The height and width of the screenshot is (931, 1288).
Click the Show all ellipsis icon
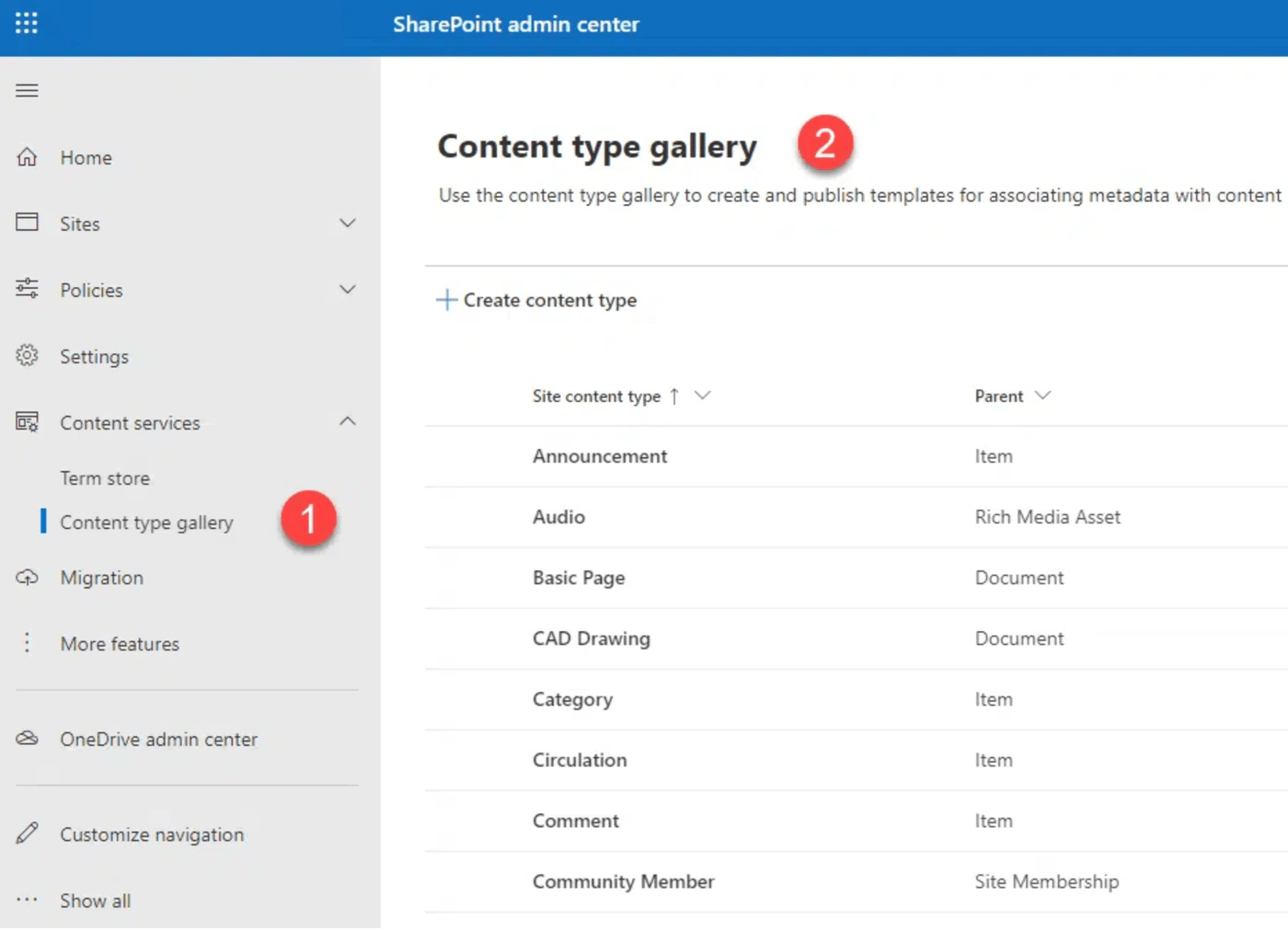(x=27, y=900)
